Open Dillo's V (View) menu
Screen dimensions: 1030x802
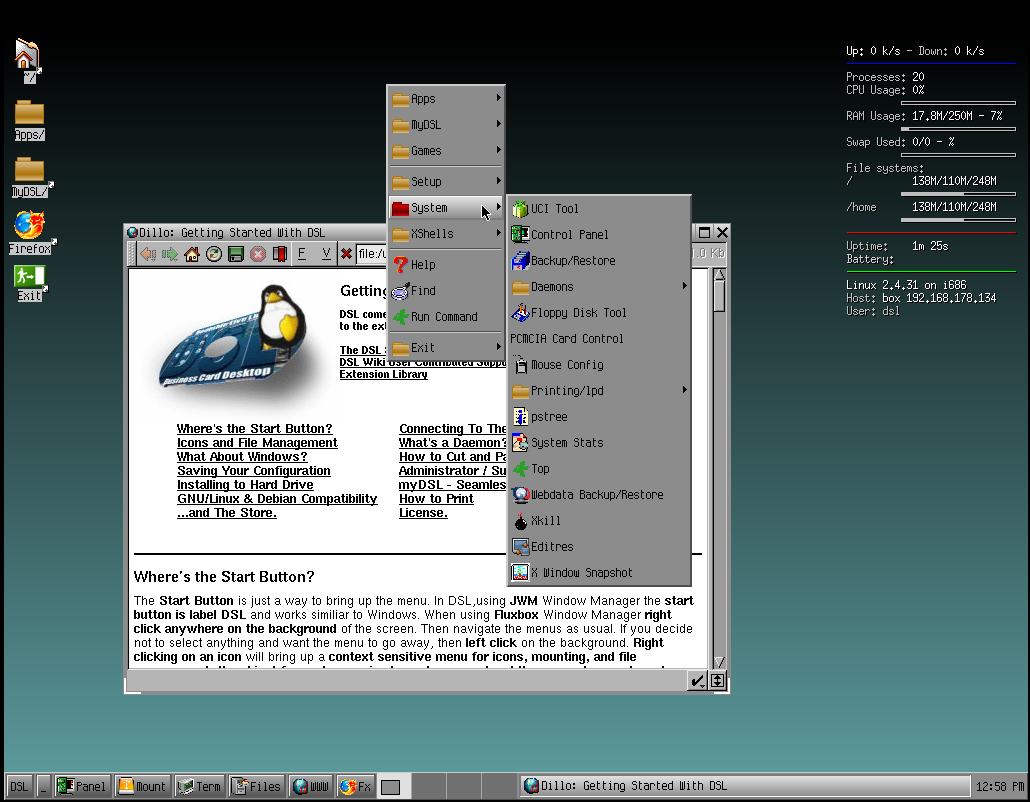click(x=326, y=254)
